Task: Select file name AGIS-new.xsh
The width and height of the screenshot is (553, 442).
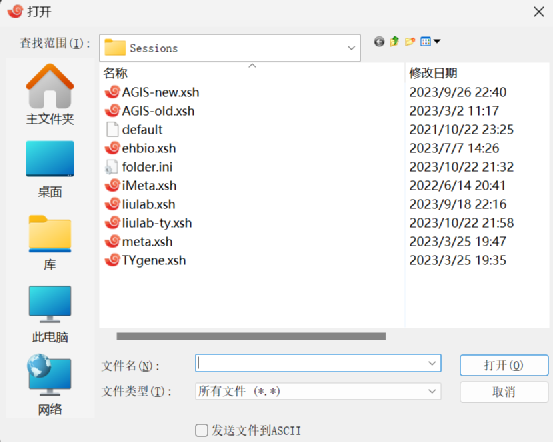Action: (160, 92)
